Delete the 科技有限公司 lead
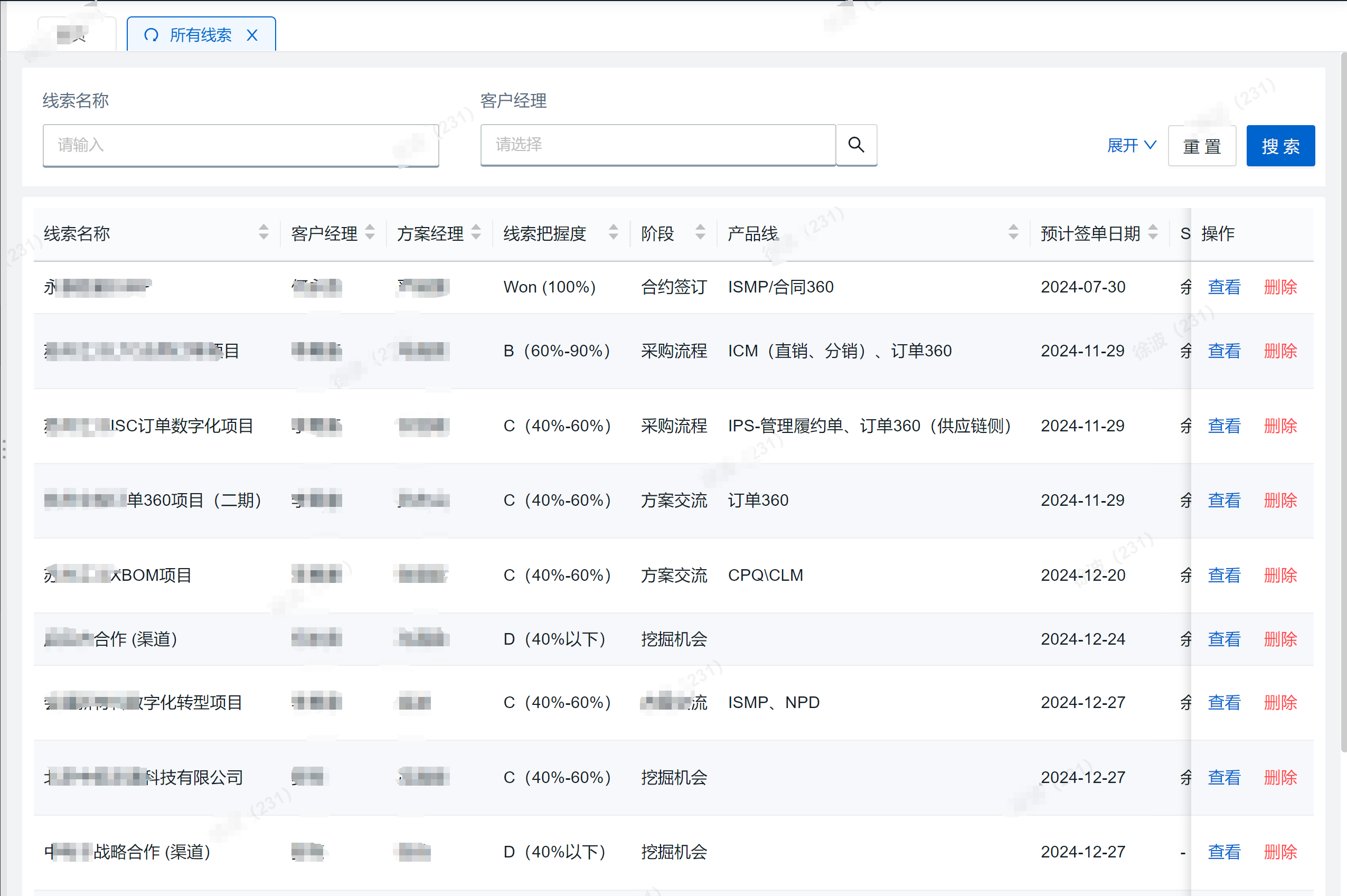Image resolution: width=1347 pixels, height=896 pixels. pos(1280,777)
